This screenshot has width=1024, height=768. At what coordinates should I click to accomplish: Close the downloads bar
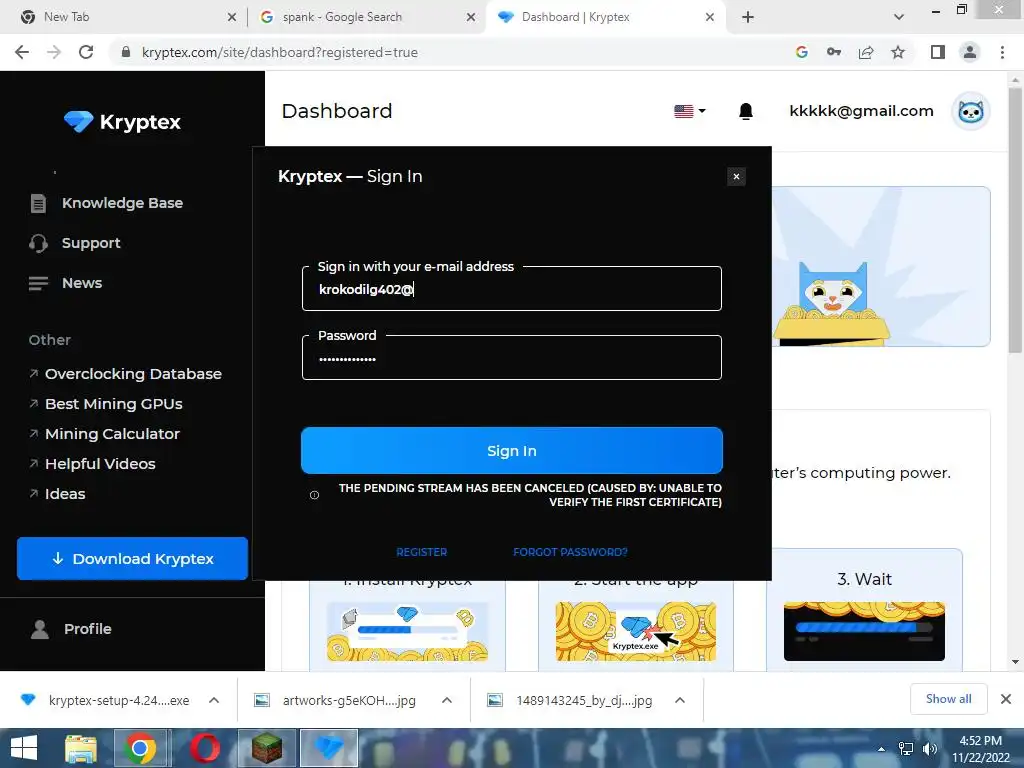1006,699
